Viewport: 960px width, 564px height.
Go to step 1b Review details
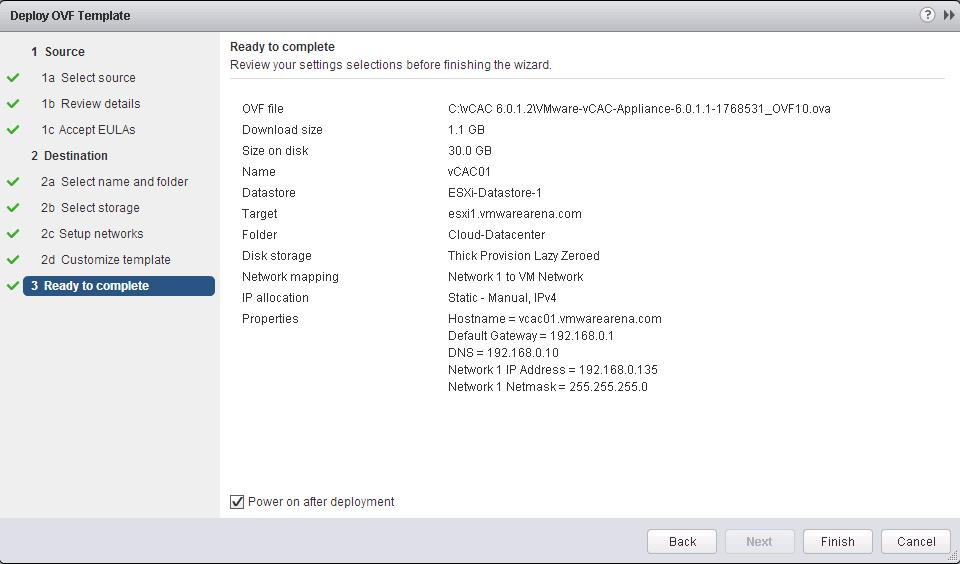coord(91,103)
